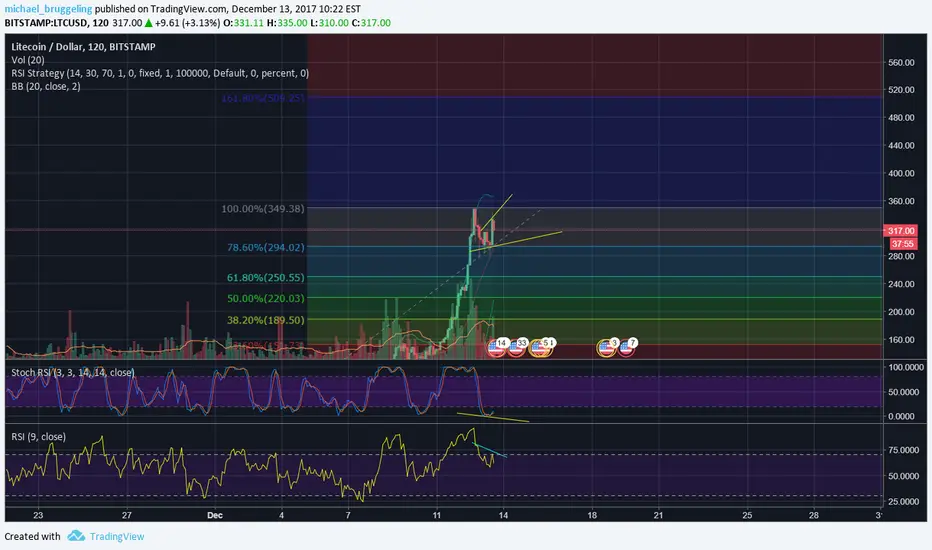Select the Stoch RSI indicator label

(x=73, y=373)
